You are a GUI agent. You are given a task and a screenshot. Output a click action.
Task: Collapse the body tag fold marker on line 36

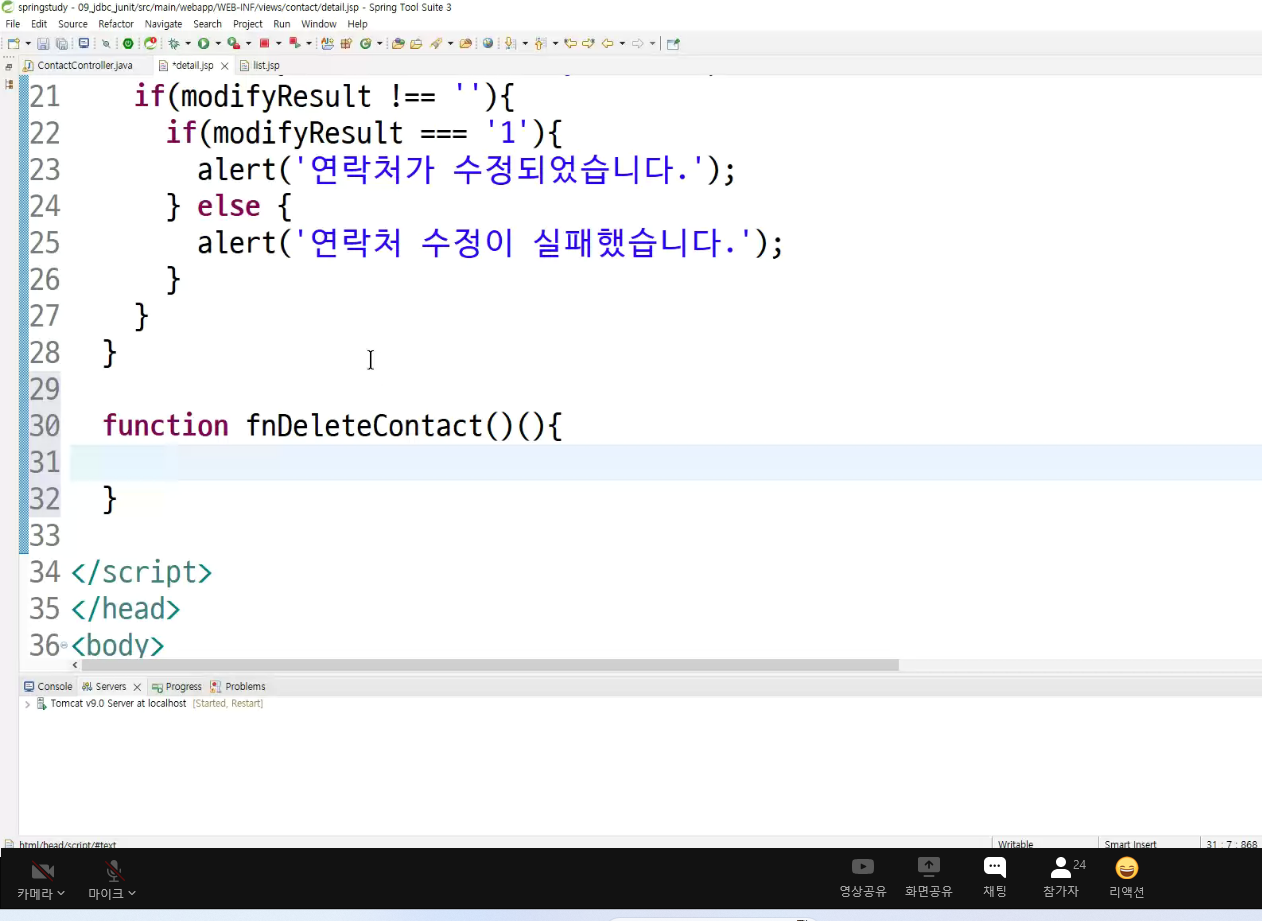64,646
